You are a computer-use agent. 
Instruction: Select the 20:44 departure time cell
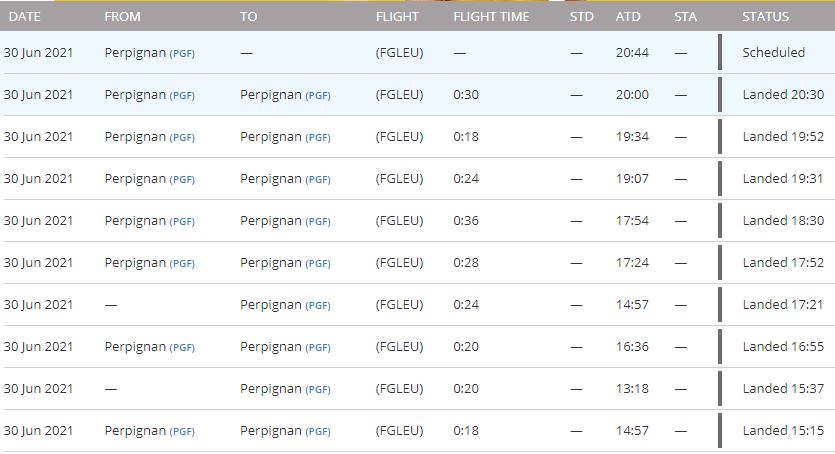pos(632,53)
